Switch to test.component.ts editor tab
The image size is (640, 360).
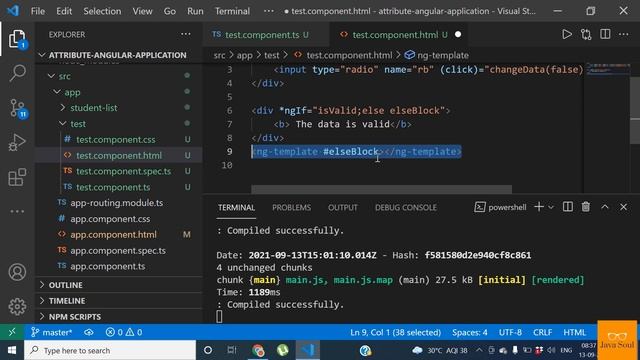click(x=266, y=35)
